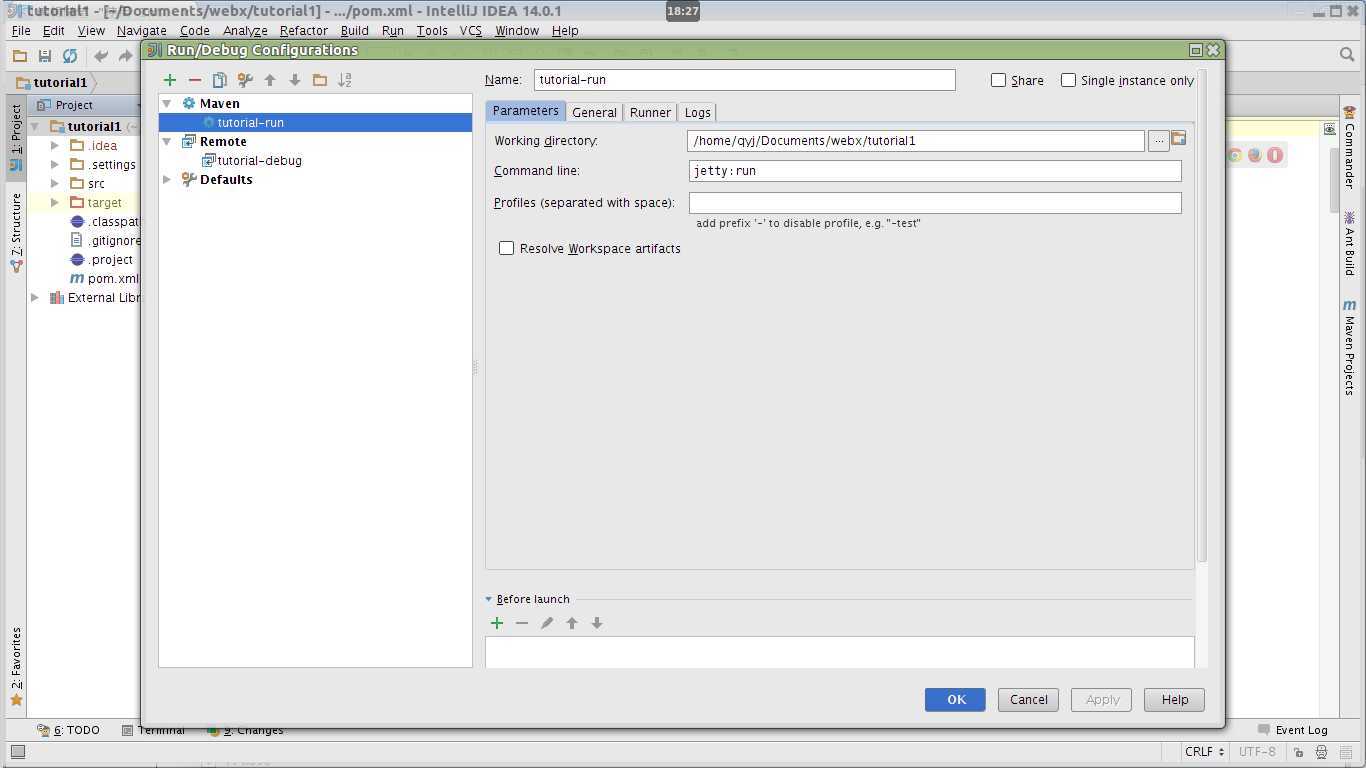
Task: Collapse the Before launch section
Action: pyautogui.click(x=489, y=599)
